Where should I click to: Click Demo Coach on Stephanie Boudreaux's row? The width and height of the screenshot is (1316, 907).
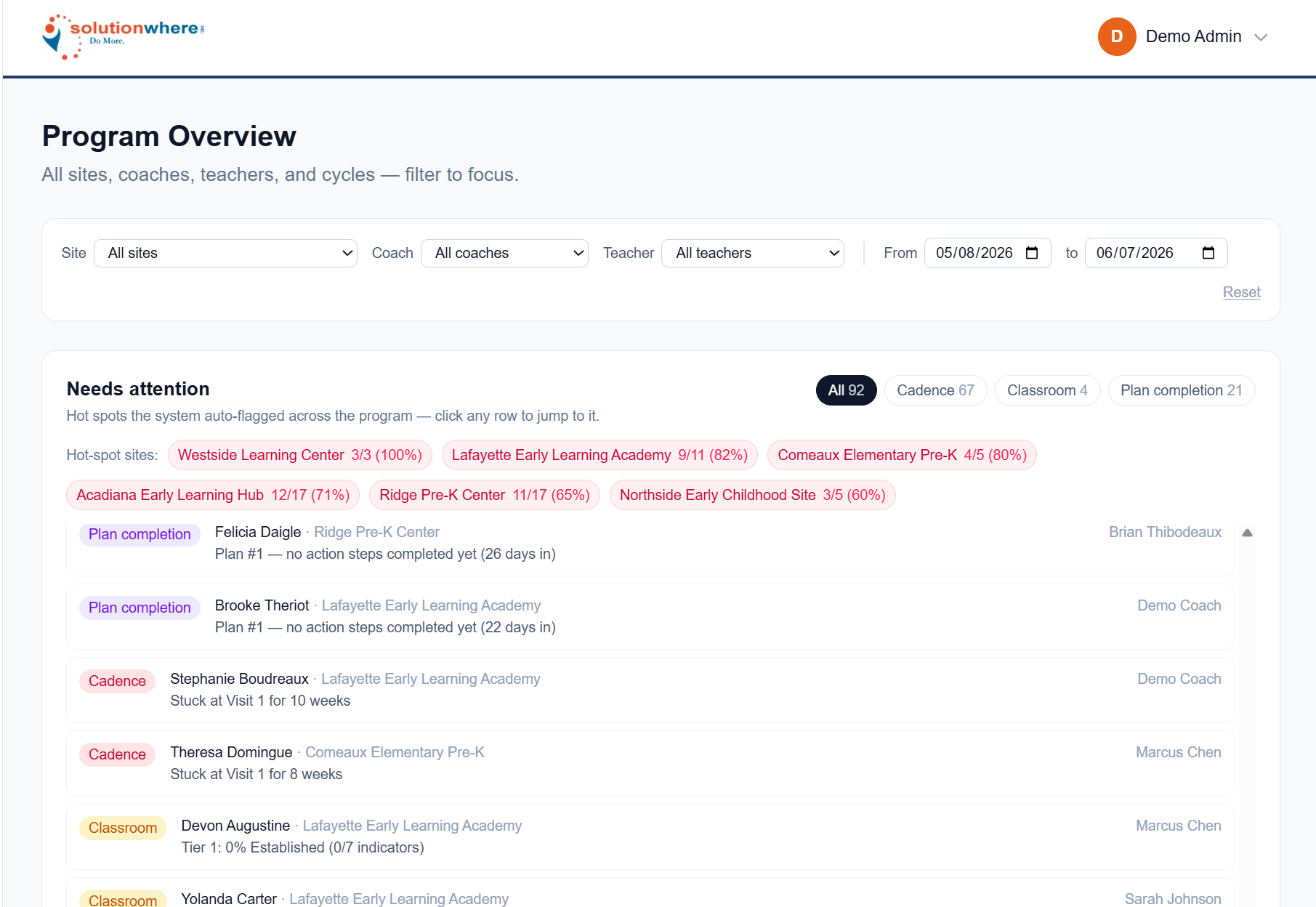pos(1179,679)
